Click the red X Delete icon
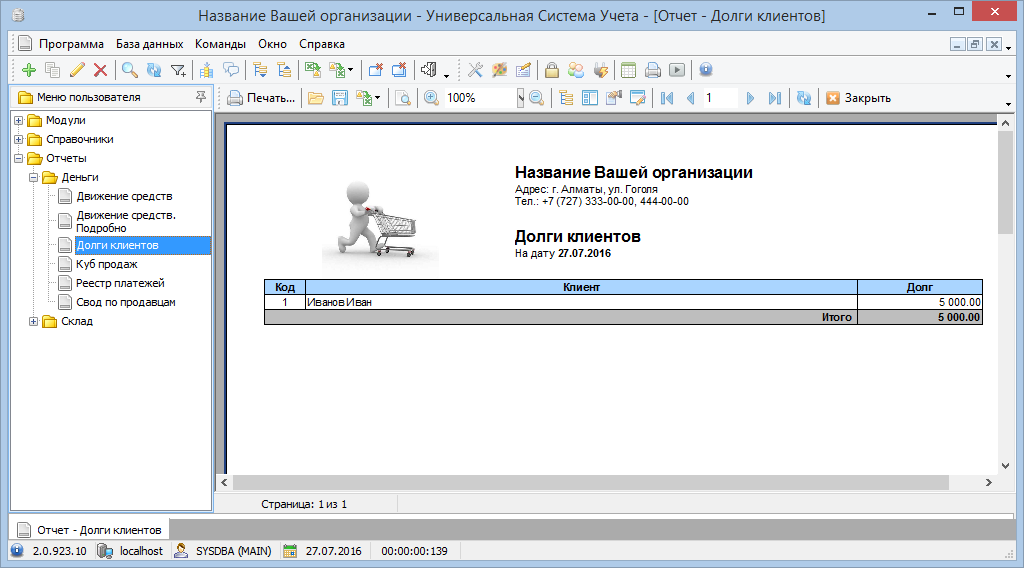Screen dimensions: 1024x568 point(100,70)
